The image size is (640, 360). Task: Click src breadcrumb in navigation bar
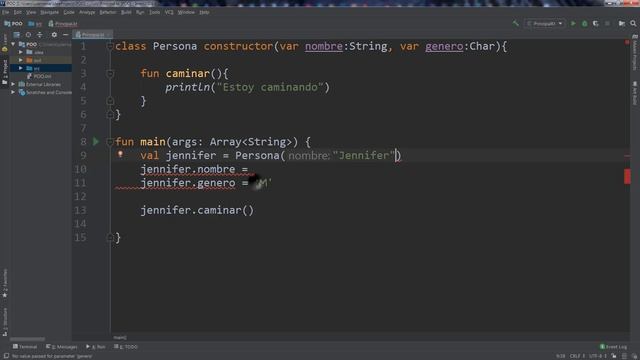click(35, 24)
